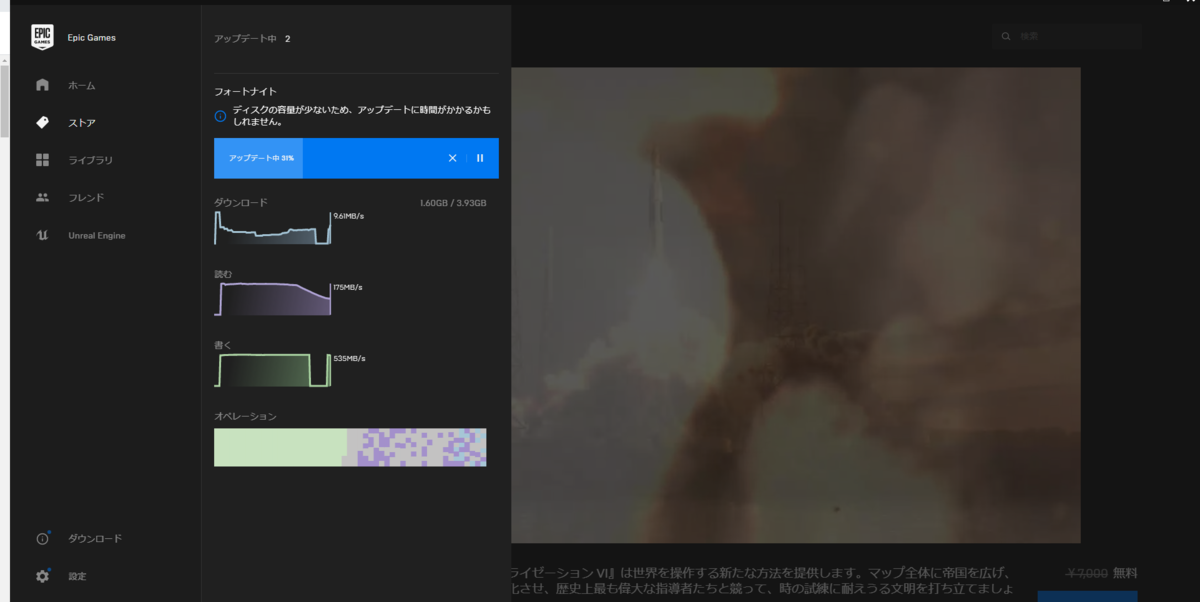
Task: Go to ライブラリ in sidebar
Action: tap(90, 160)
